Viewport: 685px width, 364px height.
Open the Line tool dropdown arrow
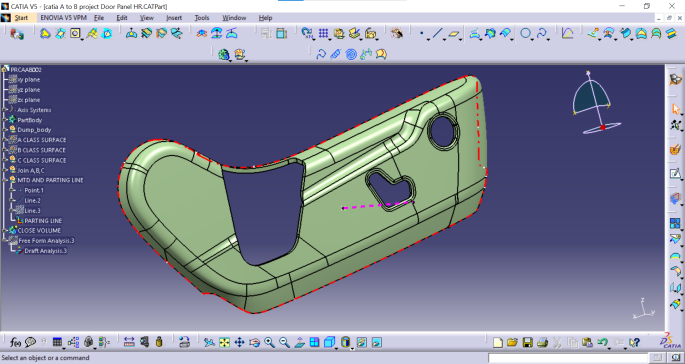(x=445, y=39)
